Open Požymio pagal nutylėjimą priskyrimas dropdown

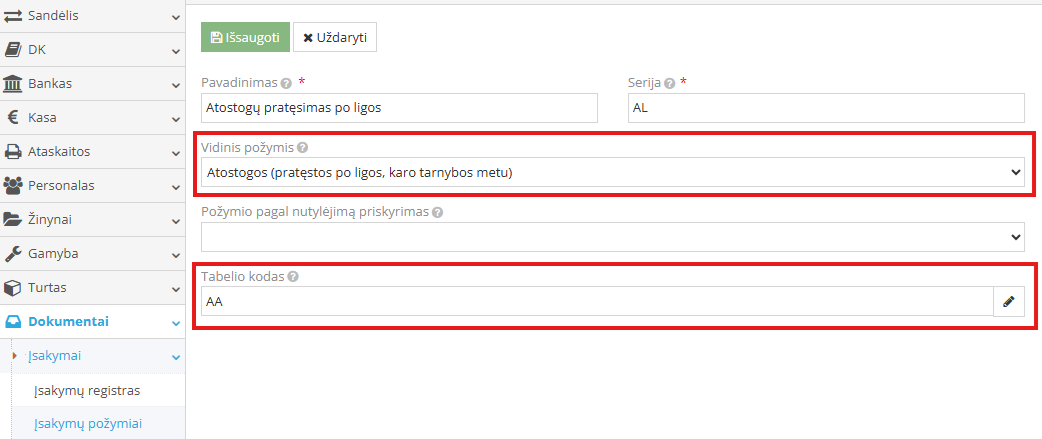[x=613, y=236]
